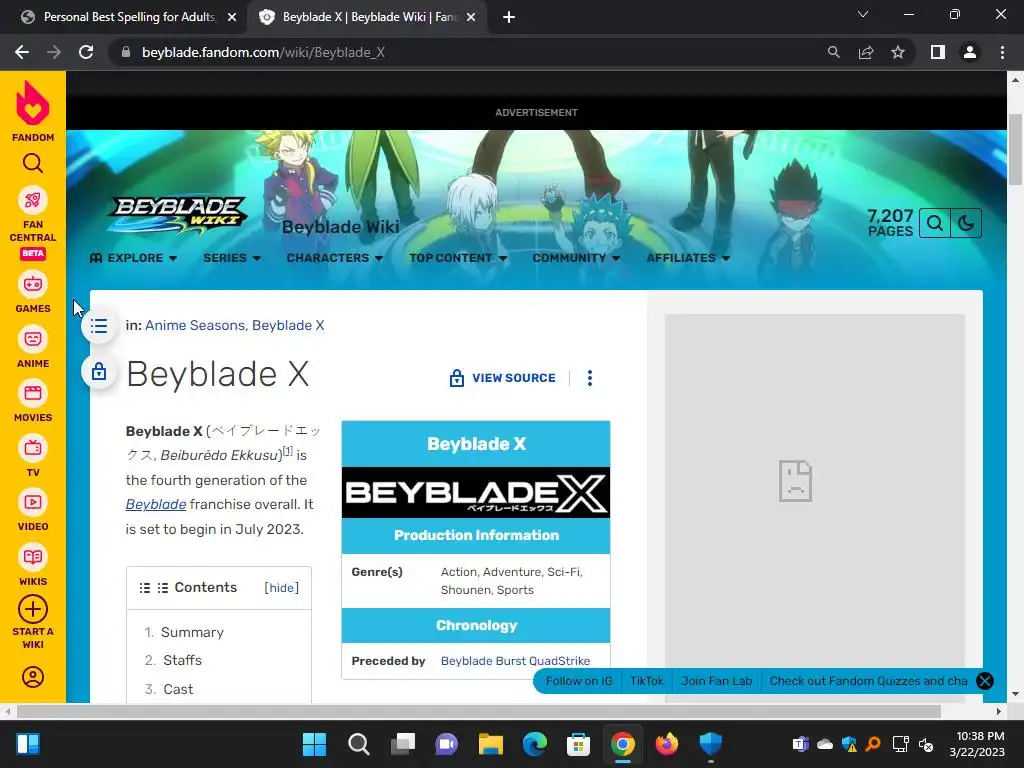
Task: Click the Beyblade X logo image in infobox
Action: point(476,492)
